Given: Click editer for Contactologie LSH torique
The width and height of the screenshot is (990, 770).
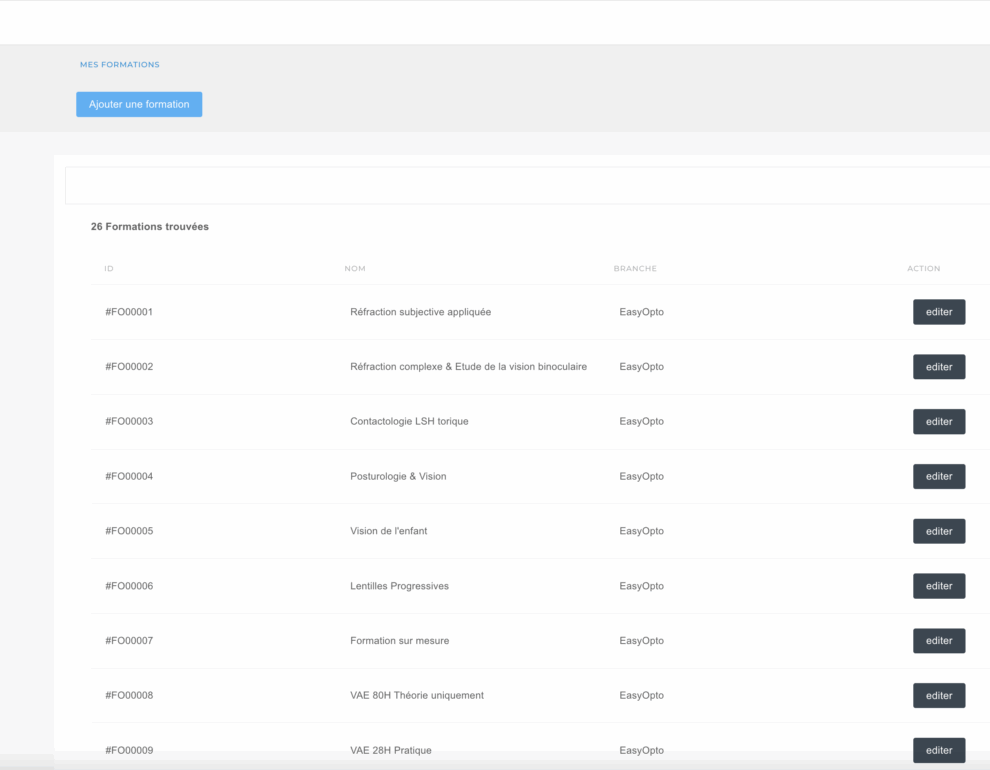Looking at the screenshot, I should coord(939,422).
